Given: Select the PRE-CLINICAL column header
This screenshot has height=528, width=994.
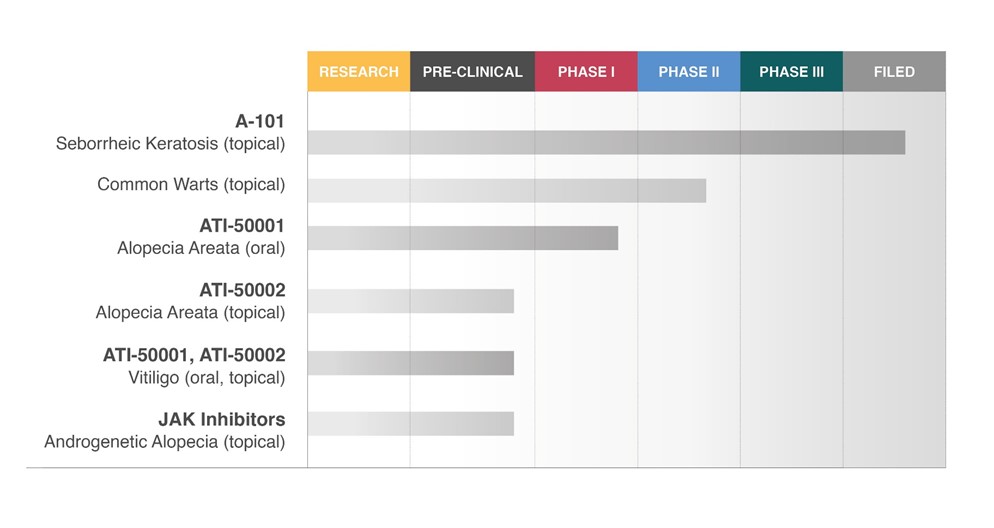Looking at the screenshot, I should (472, 72).
